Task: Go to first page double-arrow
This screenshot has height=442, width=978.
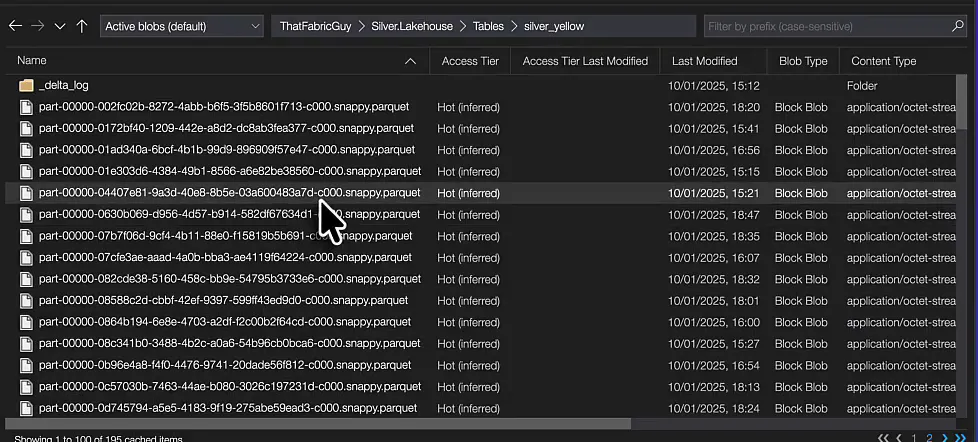Action: (883, 438)
